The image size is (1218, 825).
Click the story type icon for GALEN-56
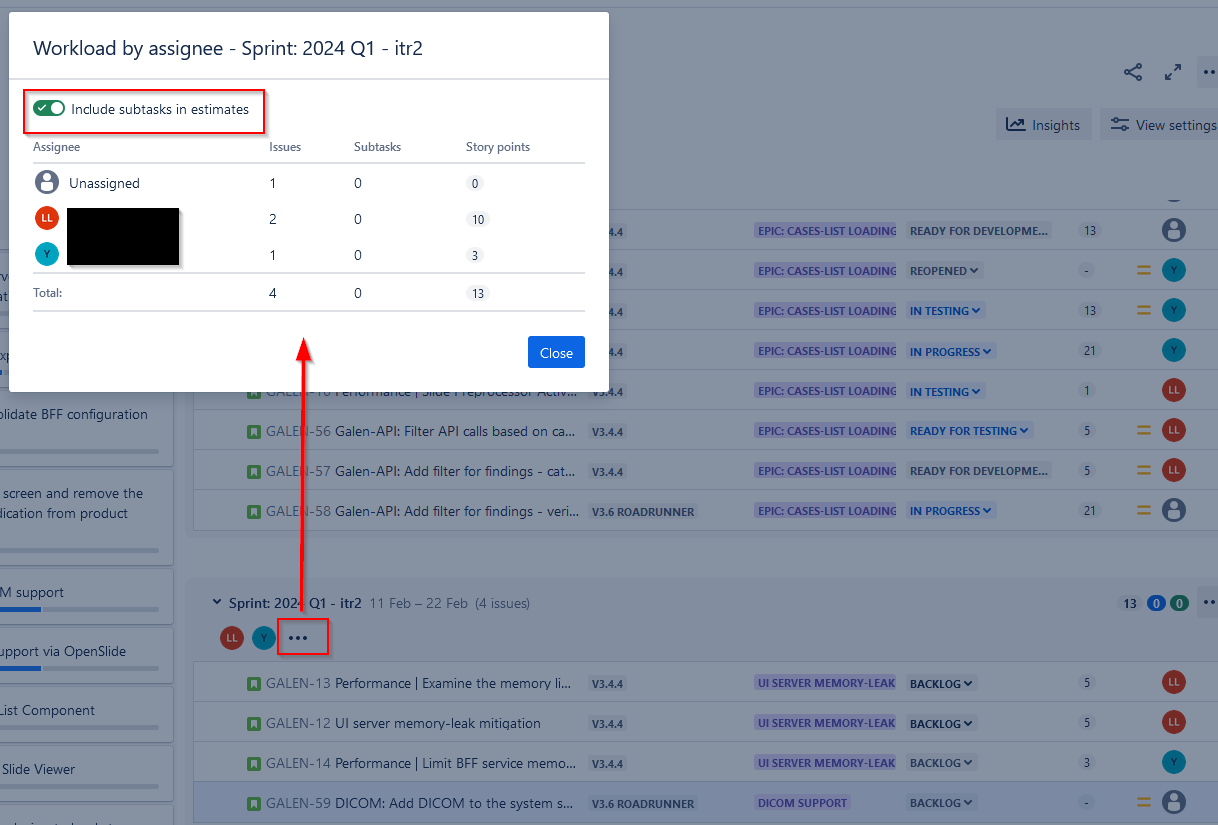[x=254, y=432]
